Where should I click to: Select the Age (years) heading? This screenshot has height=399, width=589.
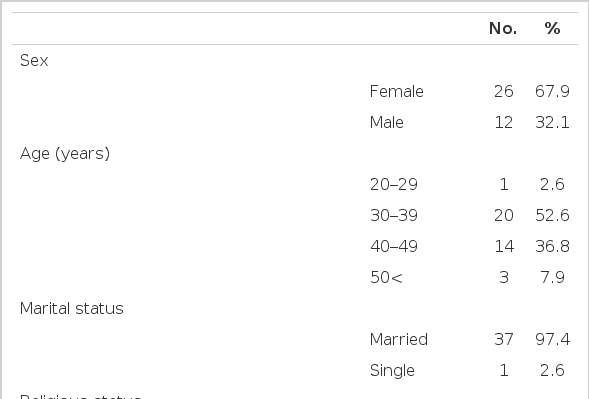pos(65,154)
